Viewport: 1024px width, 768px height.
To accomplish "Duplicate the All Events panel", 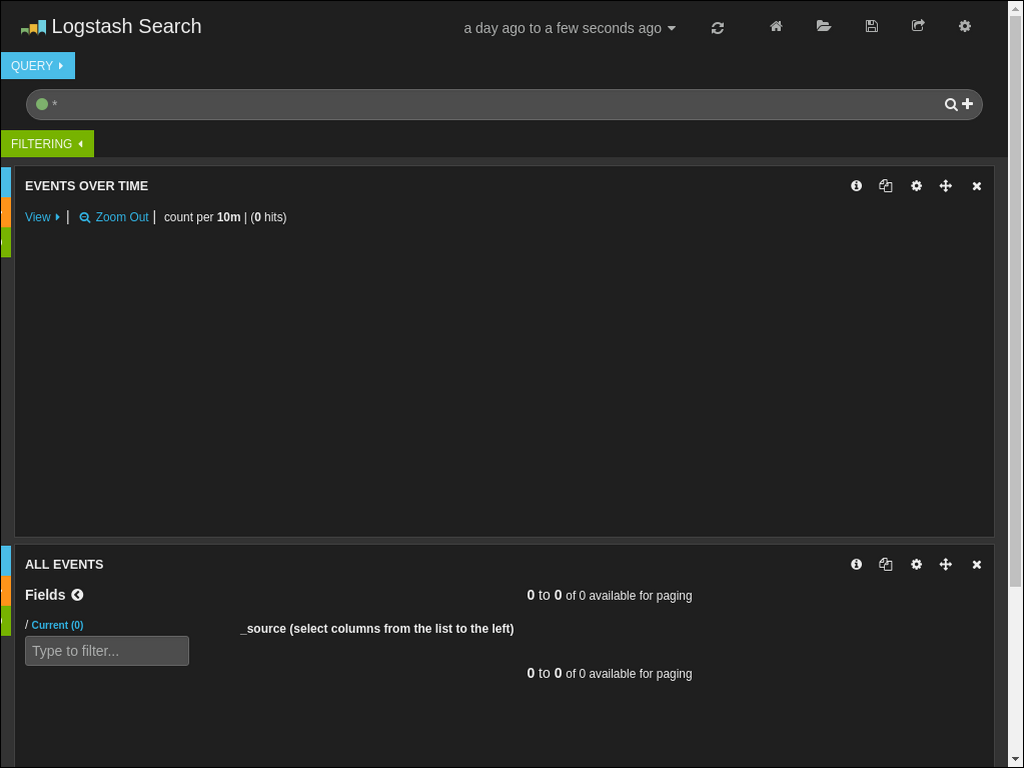I will 886,564.
